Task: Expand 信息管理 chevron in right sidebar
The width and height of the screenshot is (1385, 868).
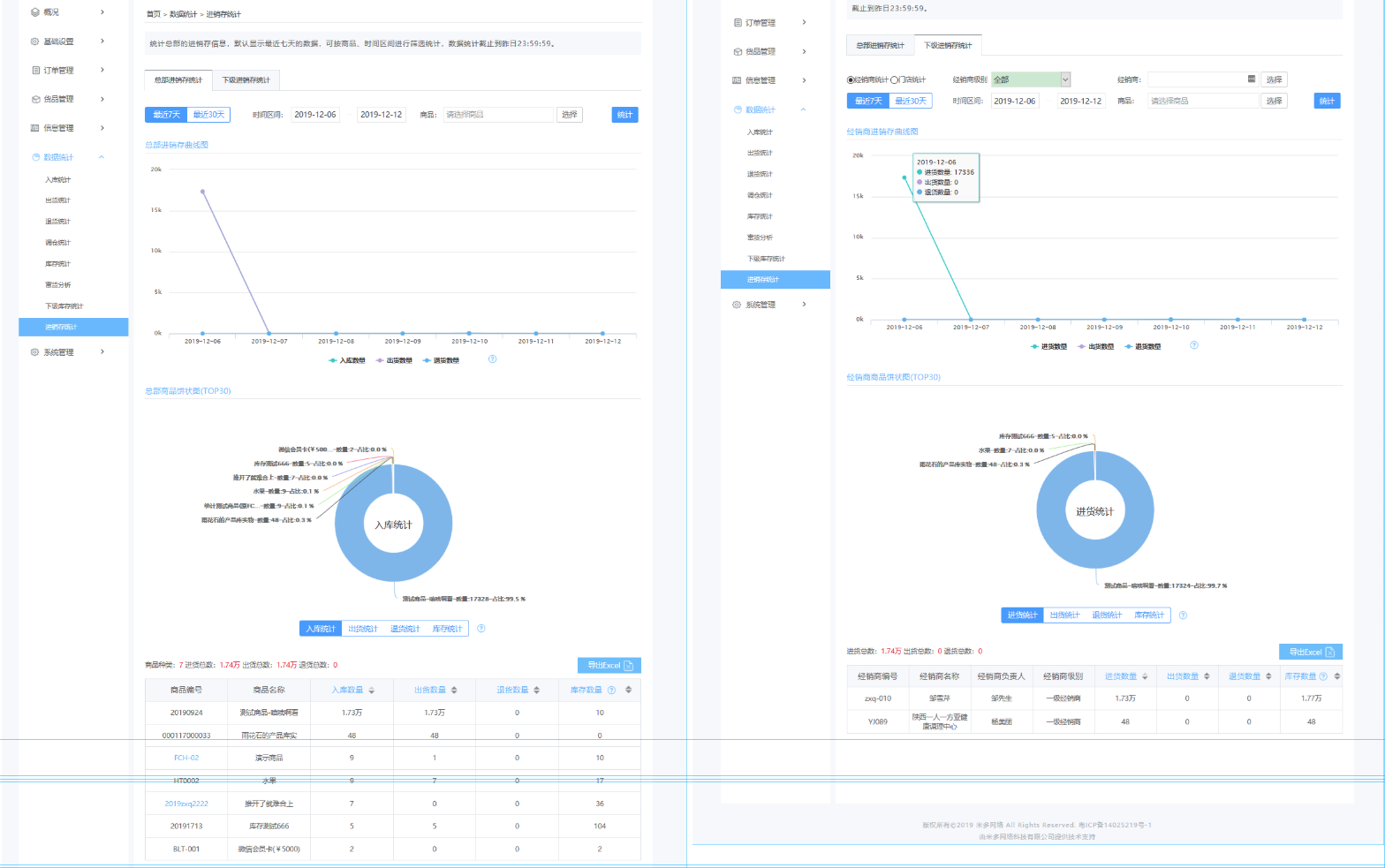Action: pyautogui.click(x=804, y=80)
